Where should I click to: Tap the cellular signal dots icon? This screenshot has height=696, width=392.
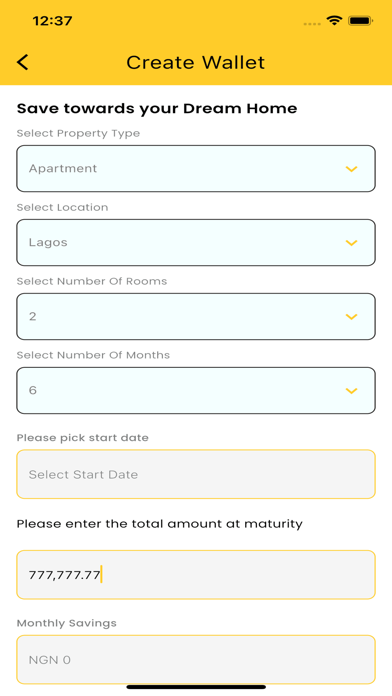pos(312,24)
